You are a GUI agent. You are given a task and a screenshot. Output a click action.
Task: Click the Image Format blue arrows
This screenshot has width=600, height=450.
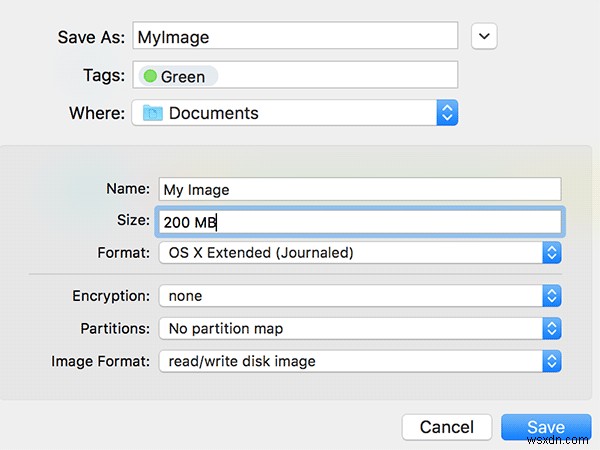pos(552,361)
